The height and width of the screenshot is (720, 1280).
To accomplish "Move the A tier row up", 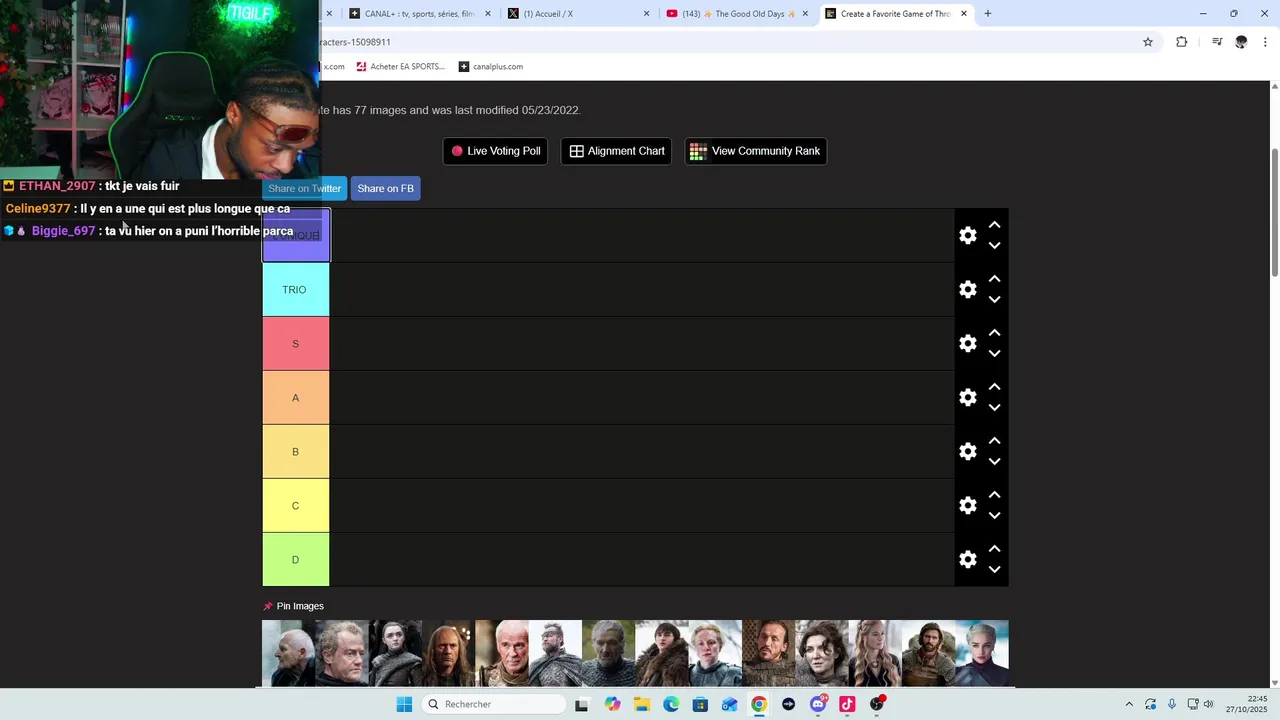I will click(x=994, y=387).
